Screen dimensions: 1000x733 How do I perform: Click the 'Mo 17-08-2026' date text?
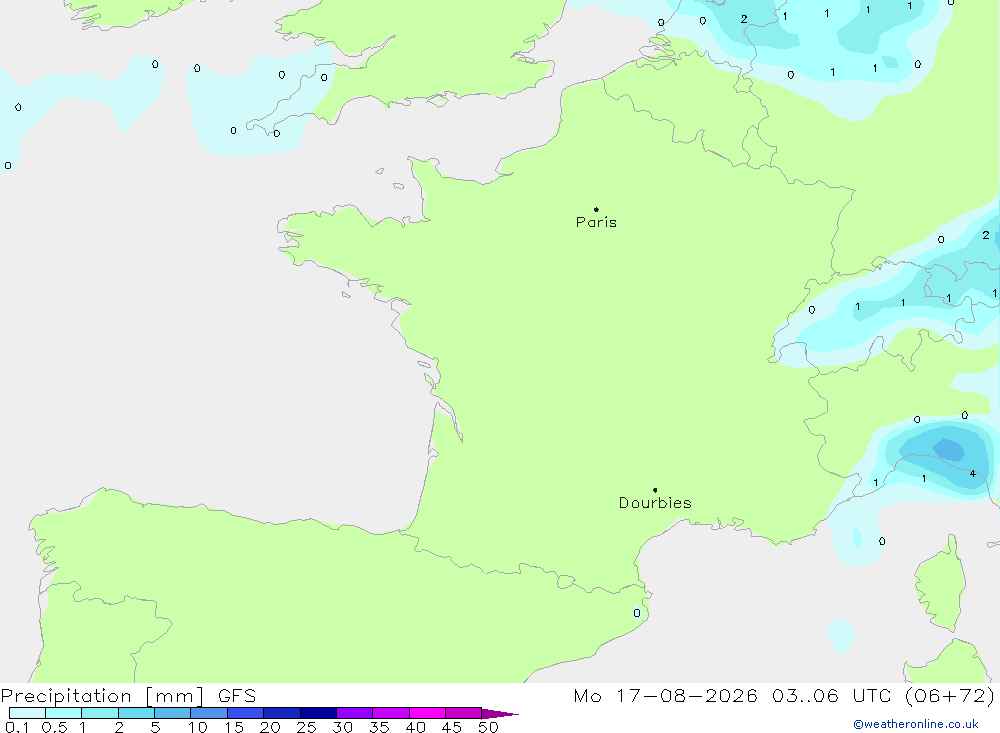[665, 696]
